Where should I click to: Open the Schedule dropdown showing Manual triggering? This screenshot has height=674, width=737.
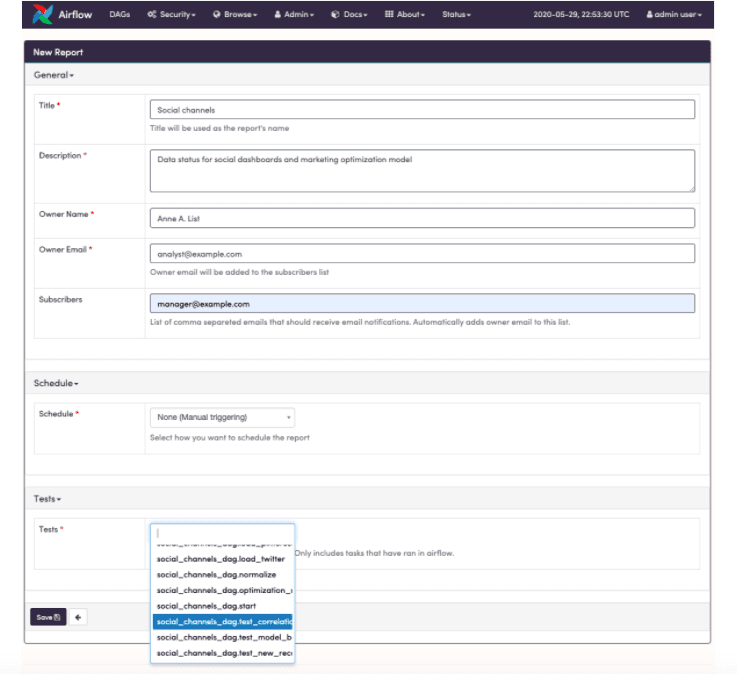tap(222, 417)
